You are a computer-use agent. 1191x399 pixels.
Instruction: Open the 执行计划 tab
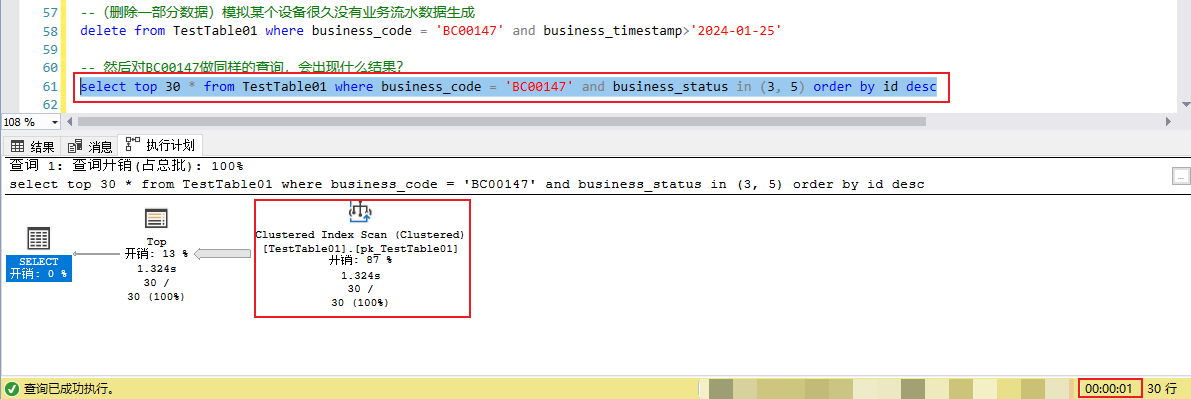(x=161, y=144)
